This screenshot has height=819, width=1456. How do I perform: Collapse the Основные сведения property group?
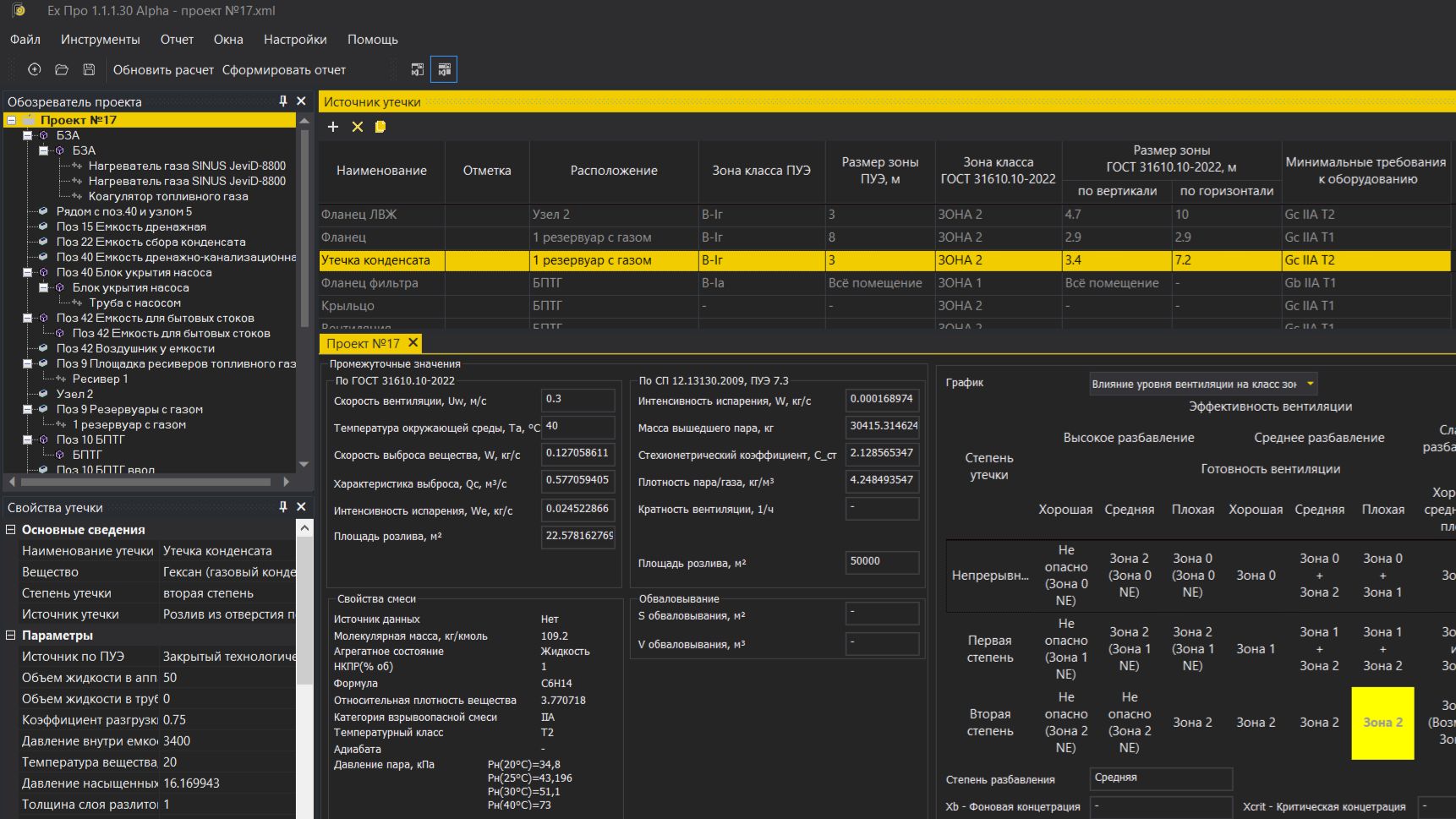click(11, 530)
